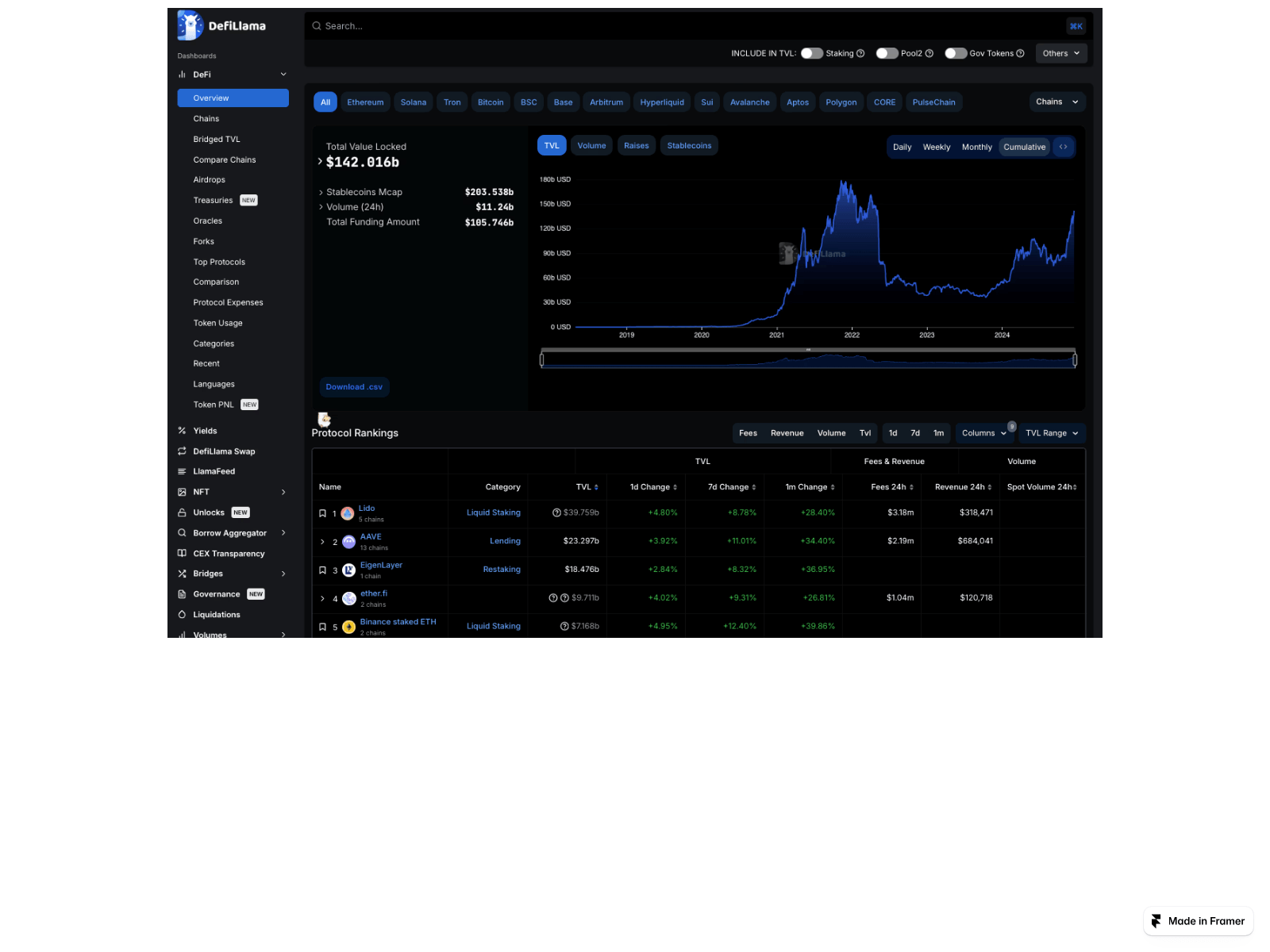The width and height of the screenshot is (1270, 952).
Task: Open the TVL Range dropdown
Action: [x=1052, y=433]
